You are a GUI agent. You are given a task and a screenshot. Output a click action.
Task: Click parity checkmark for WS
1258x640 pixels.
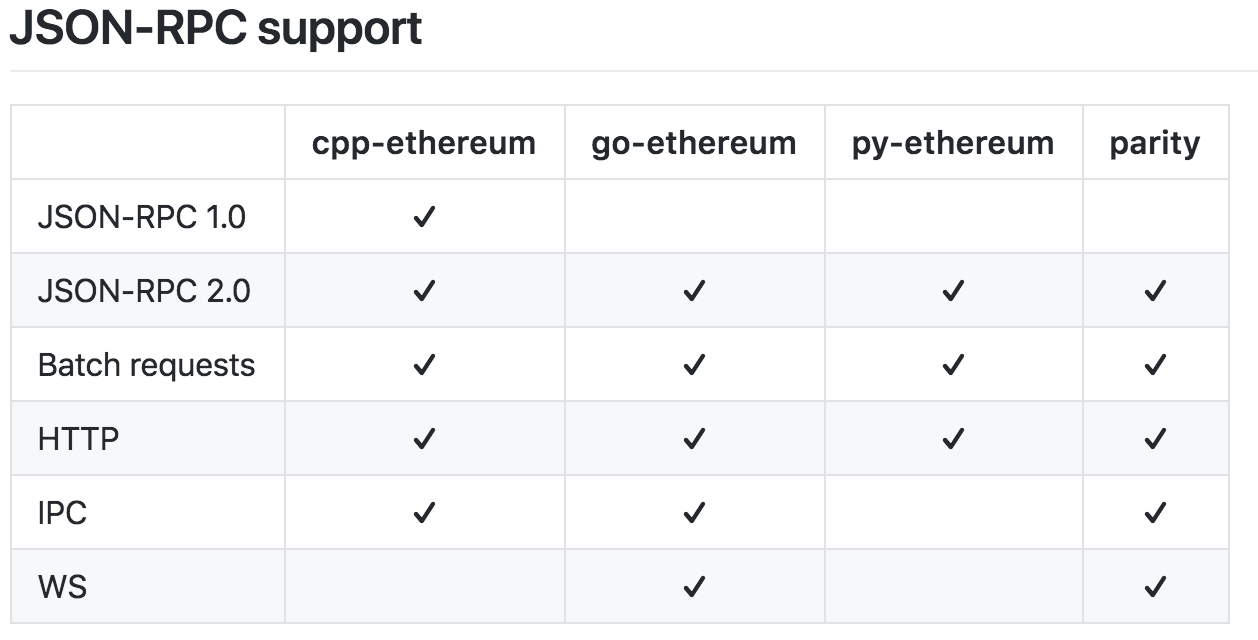(1155, 587)
